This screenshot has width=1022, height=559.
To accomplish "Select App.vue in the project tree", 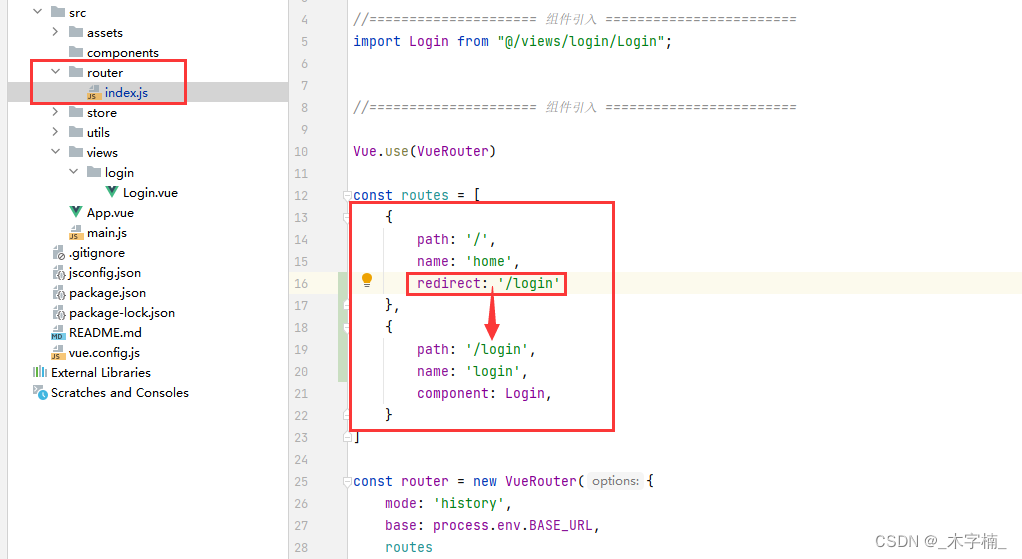I will click(110, 212).
